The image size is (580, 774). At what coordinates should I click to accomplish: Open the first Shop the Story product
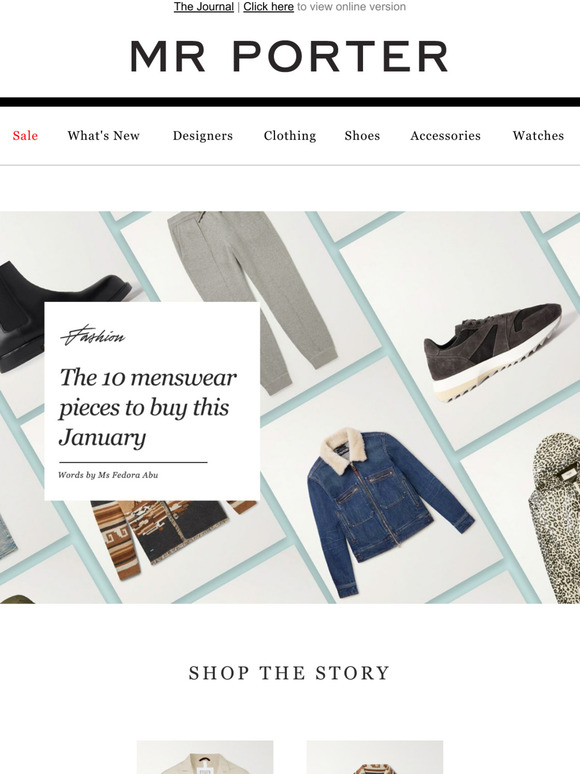pos(205,757)
